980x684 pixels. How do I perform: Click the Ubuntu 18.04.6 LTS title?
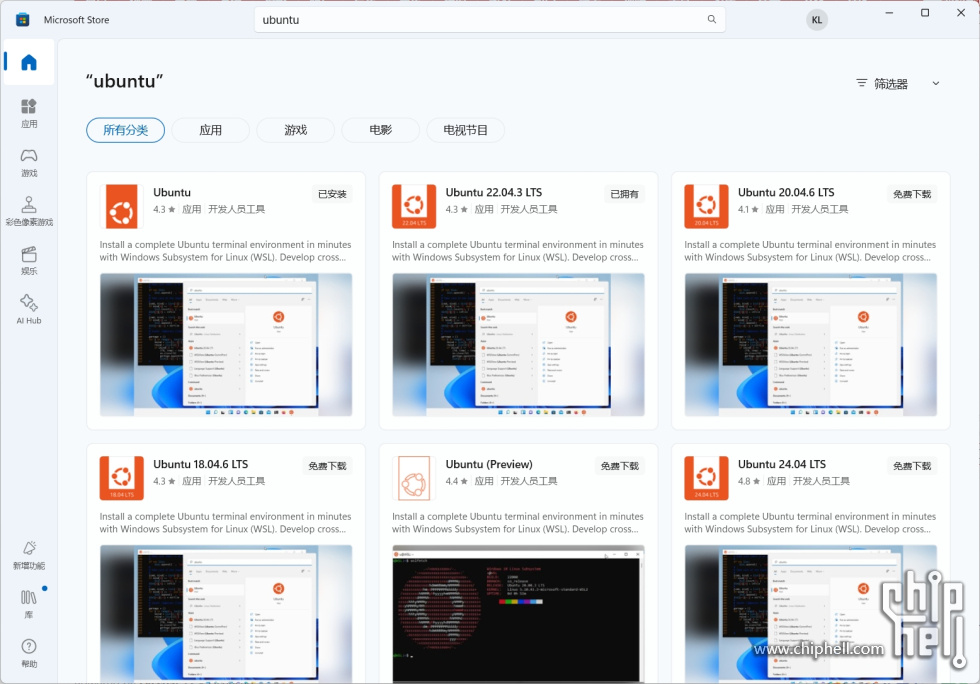tap(201, 465)
